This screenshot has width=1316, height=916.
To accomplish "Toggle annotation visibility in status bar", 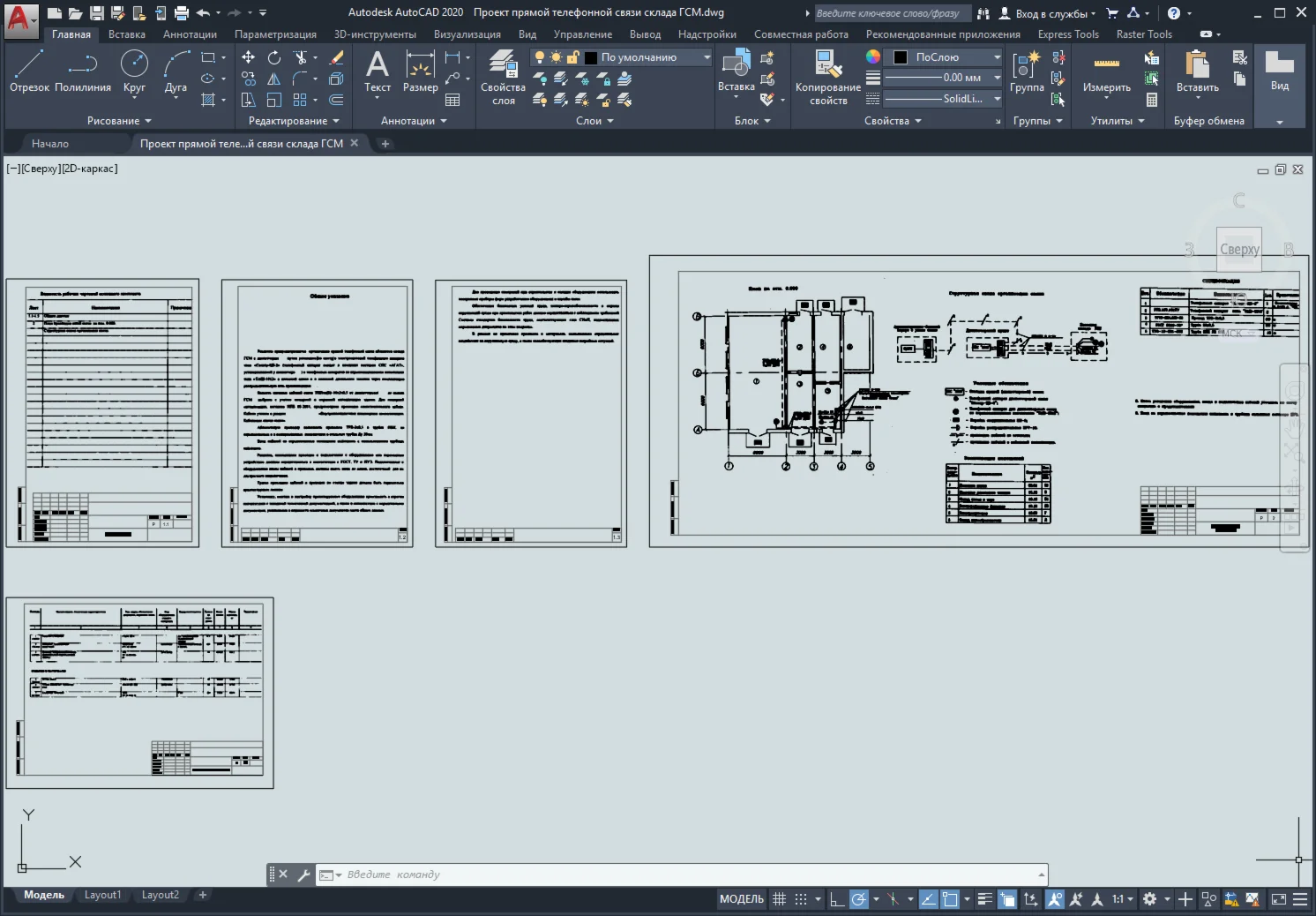I will (x=1055, y=899).
